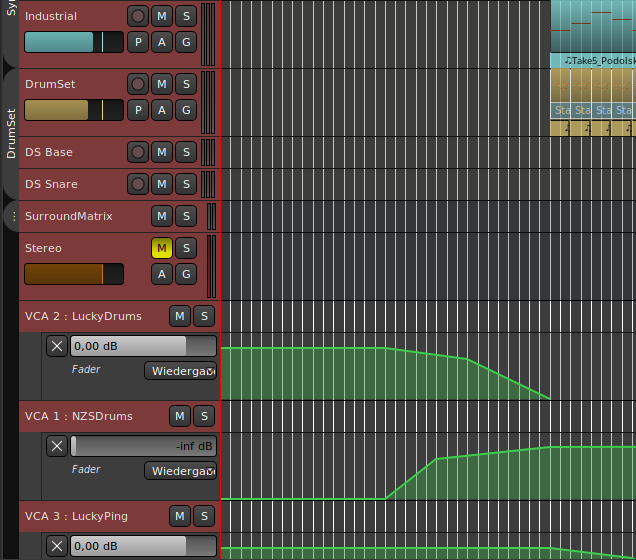Solo the DrumSet track
The height and width of the screenshot is (560, 636).
tap(185, 84)
